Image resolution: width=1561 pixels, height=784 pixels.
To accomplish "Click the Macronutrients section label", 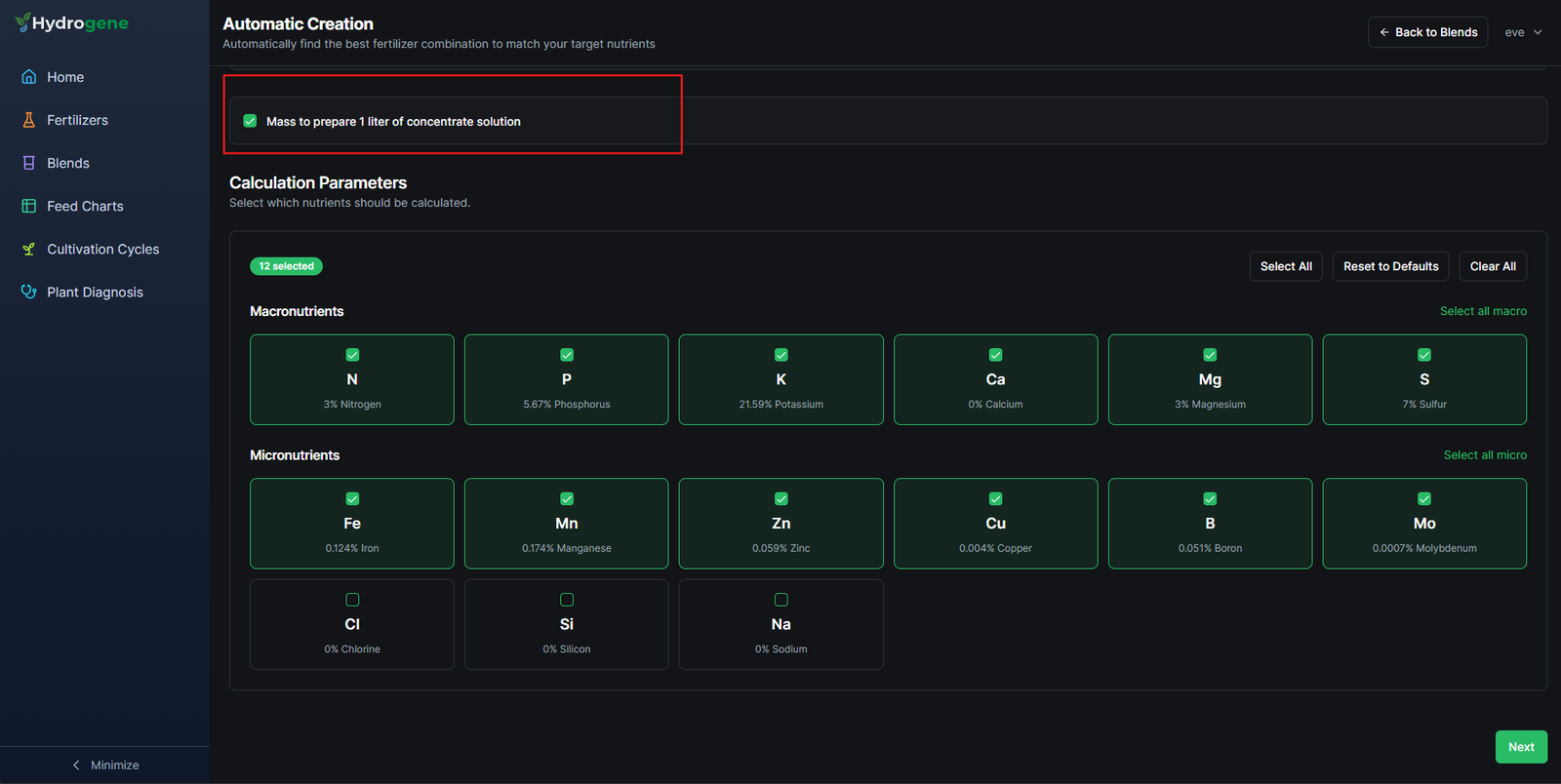I will pyautogui.click(x=297, y=311).
